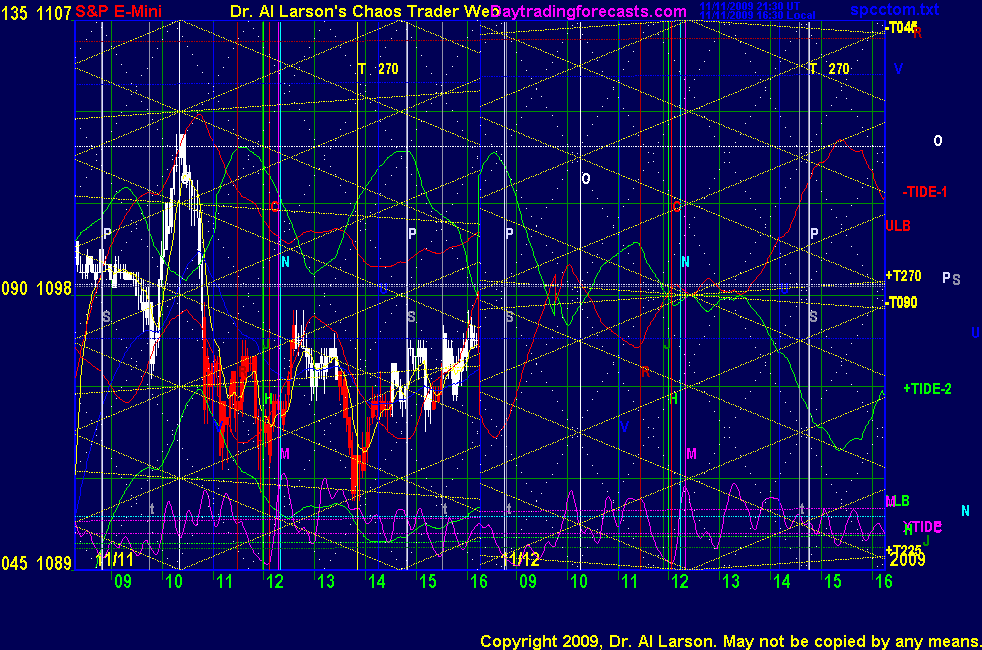Click the '135 1107' price axis label

36,13
